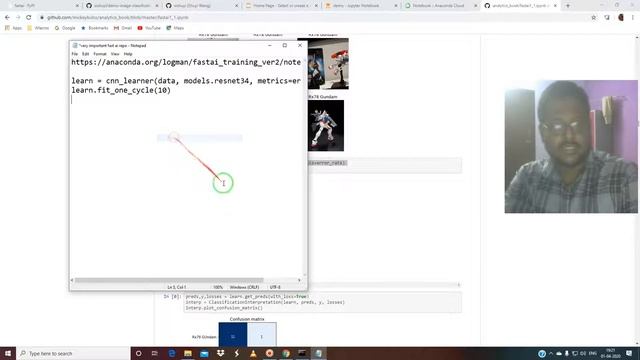Click the learn.fit_one_cycle(10) line in Notepad

coord(121,90)
